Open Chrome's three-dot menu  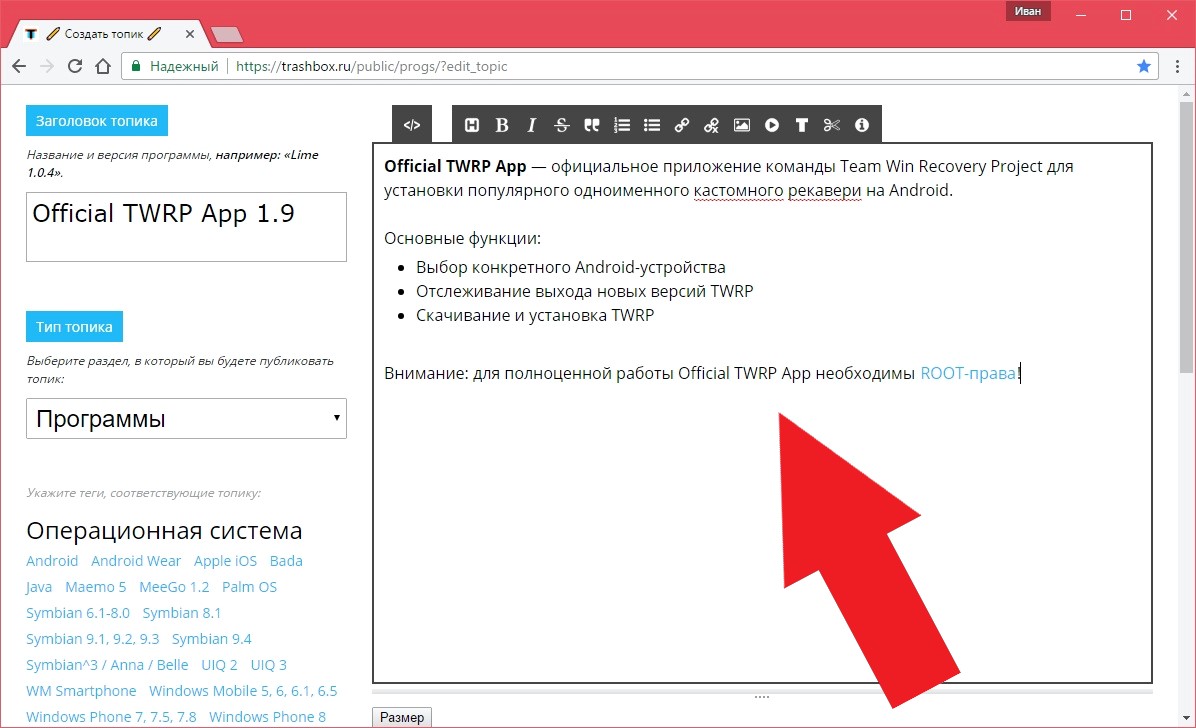click(1178, 66)
